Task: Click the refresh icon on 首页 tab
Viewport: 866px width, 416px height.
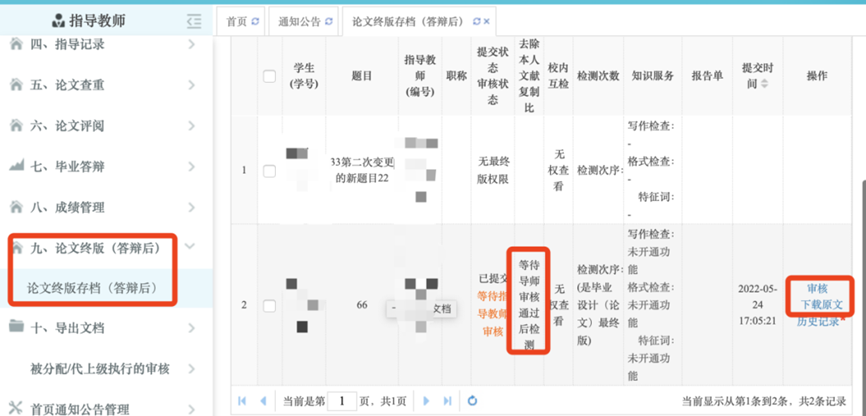Action: [255, 21]
